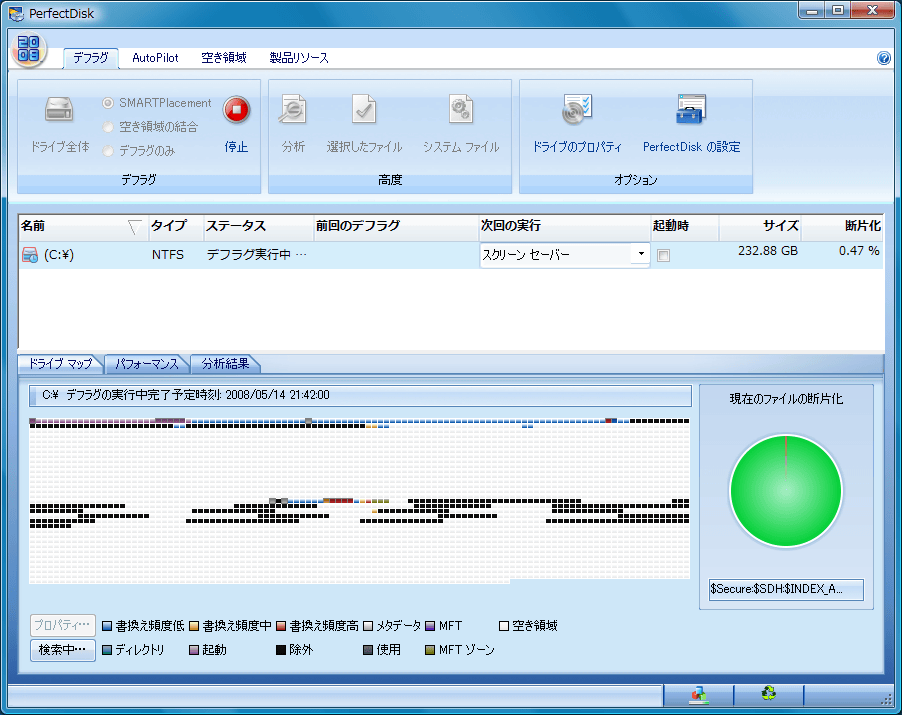
Task: Open the AutoPilot ribbon tab
Action: (155, 58)
